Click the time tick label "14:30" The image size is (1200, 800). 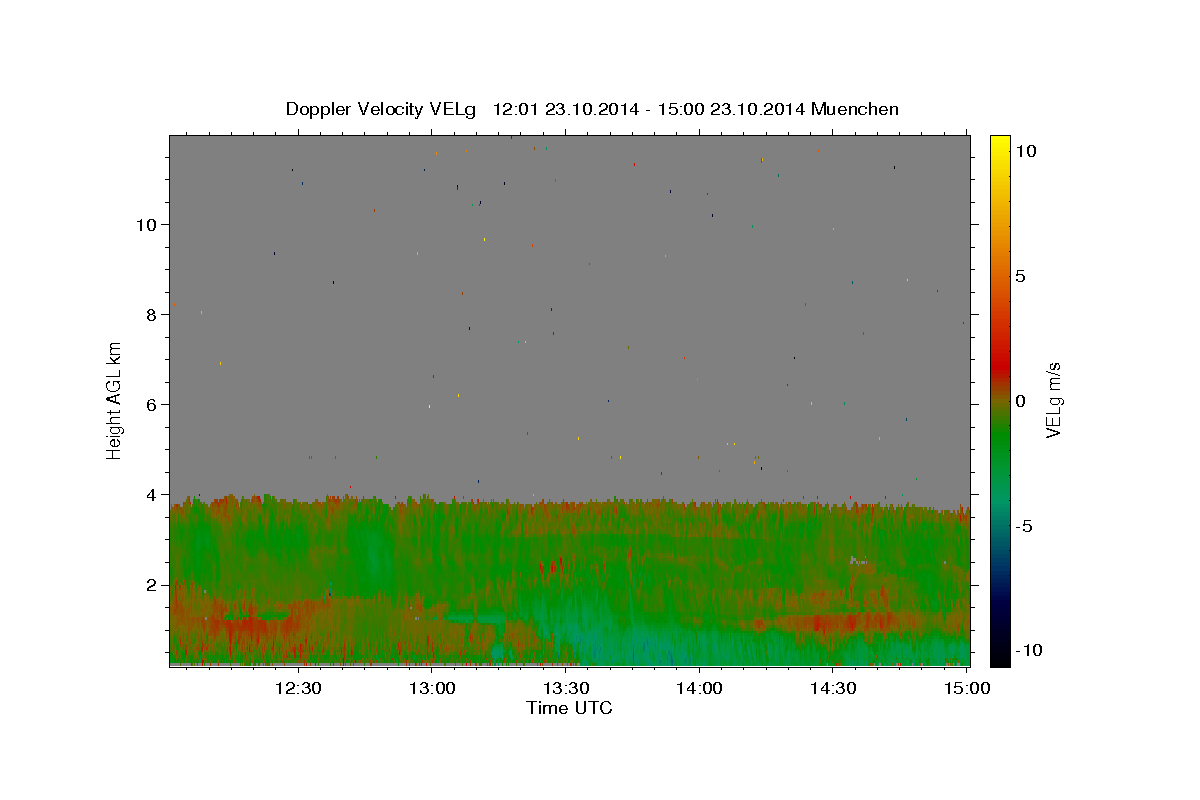tap(832, 688)
